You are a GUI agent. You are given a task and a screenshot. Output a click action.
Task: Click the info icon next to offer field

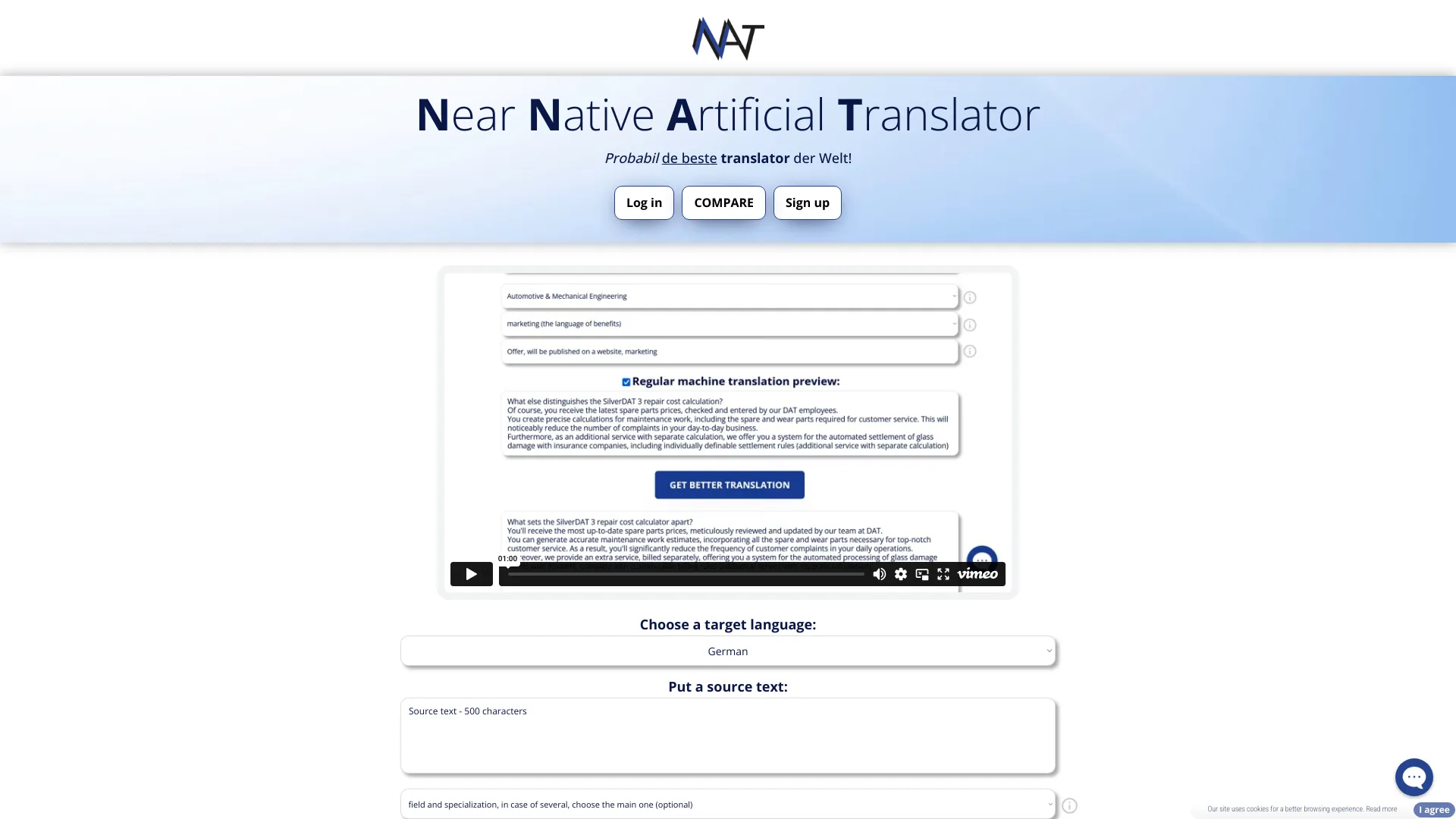tap(970, 351)
